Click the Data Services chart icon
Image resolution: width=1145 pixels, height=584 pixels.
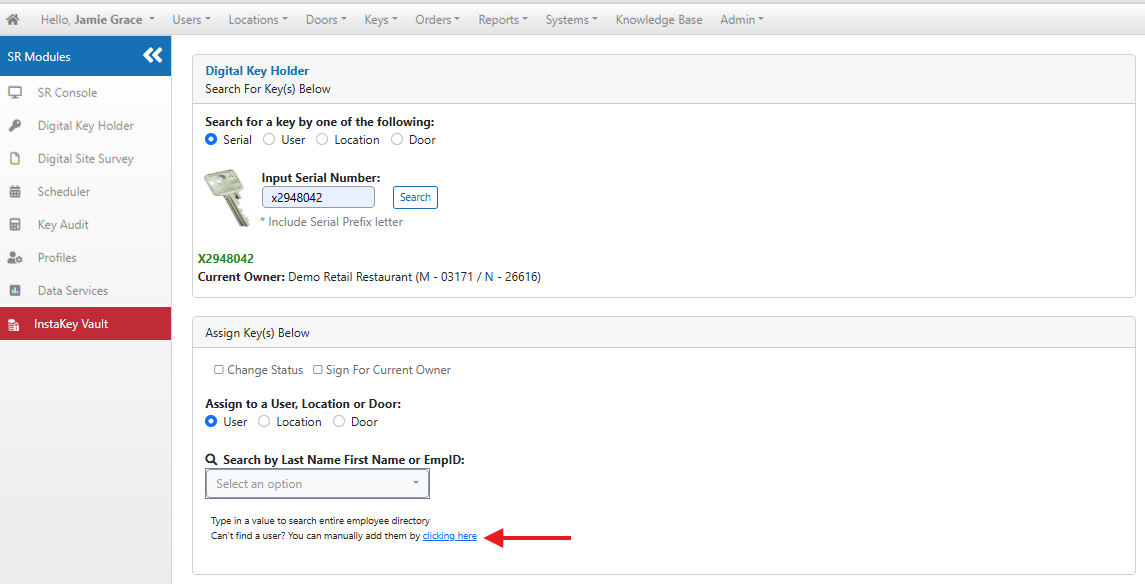[15, 291]
